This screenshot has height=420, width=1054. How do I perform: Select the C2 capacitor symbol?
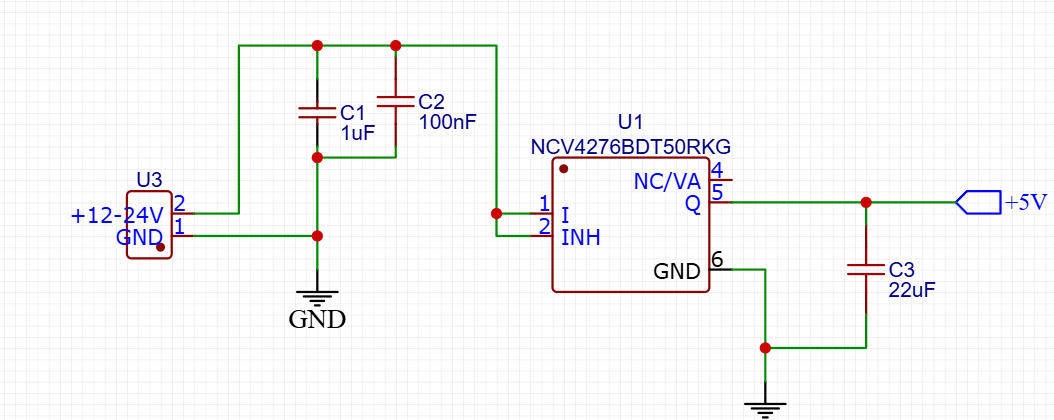pos(395,100)
